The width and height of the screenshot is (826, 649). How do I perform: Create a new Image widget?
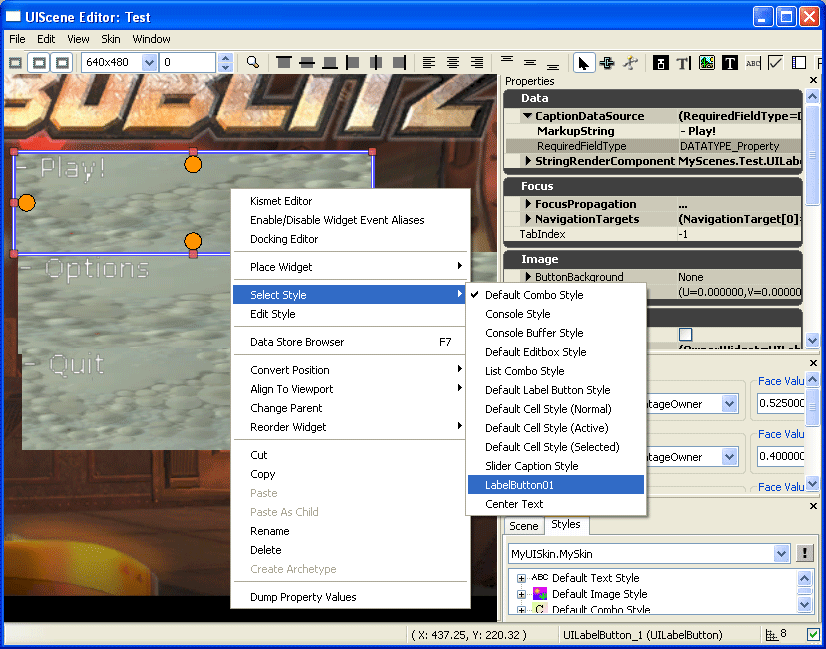click(706, 62)
